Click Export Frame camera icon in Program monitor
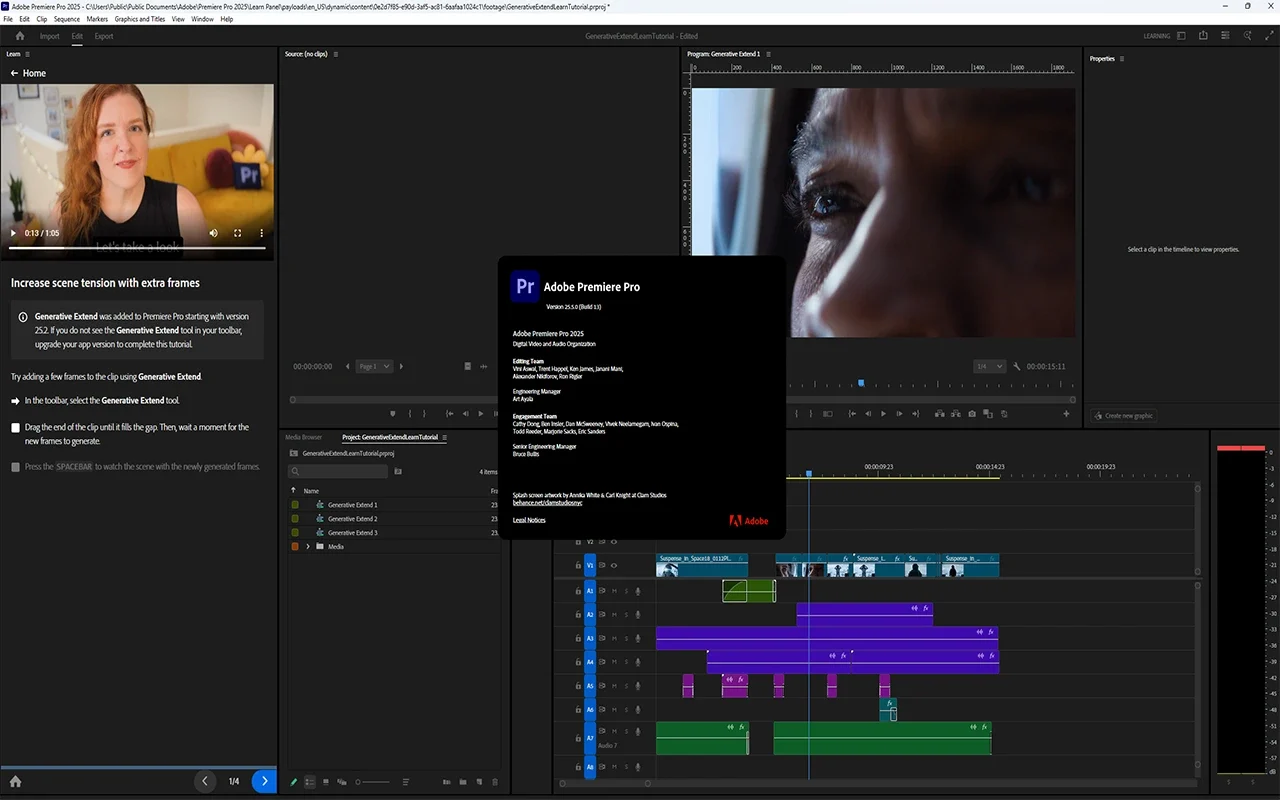Image resolution: width=1280 pixels, height=800 pixels. 972,414
